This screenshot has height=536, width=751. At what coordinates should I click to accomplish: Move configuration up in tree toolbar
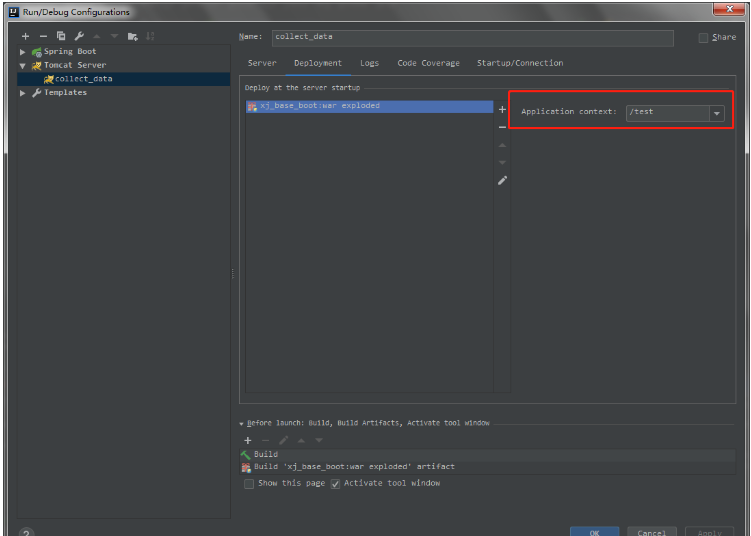click(97, 36)
